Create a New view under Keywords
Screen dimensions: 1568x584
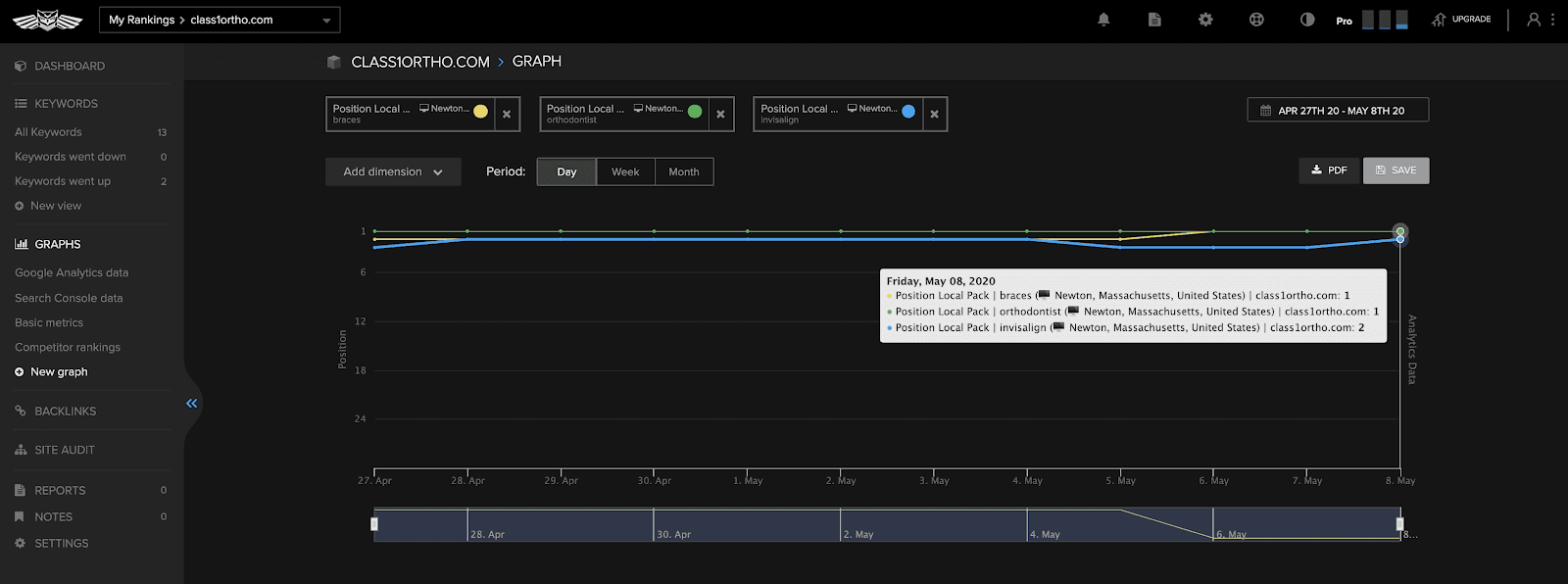coord(48,206)
